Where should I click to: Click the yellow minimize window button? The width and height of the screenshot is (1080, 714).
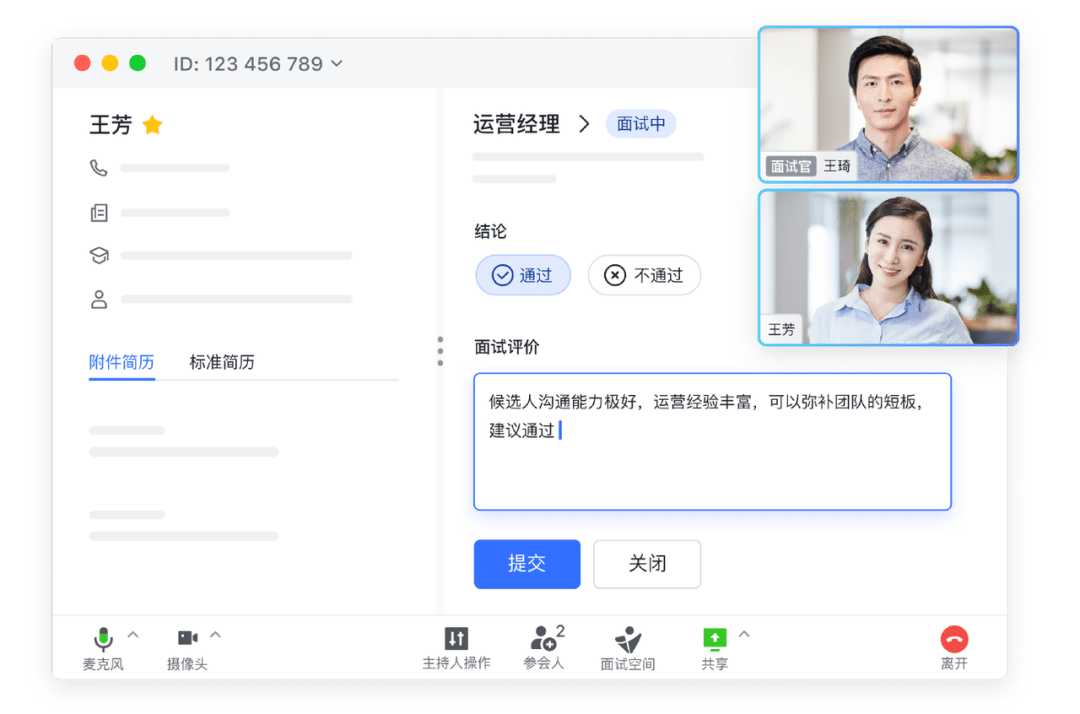(x=110, y=63)
